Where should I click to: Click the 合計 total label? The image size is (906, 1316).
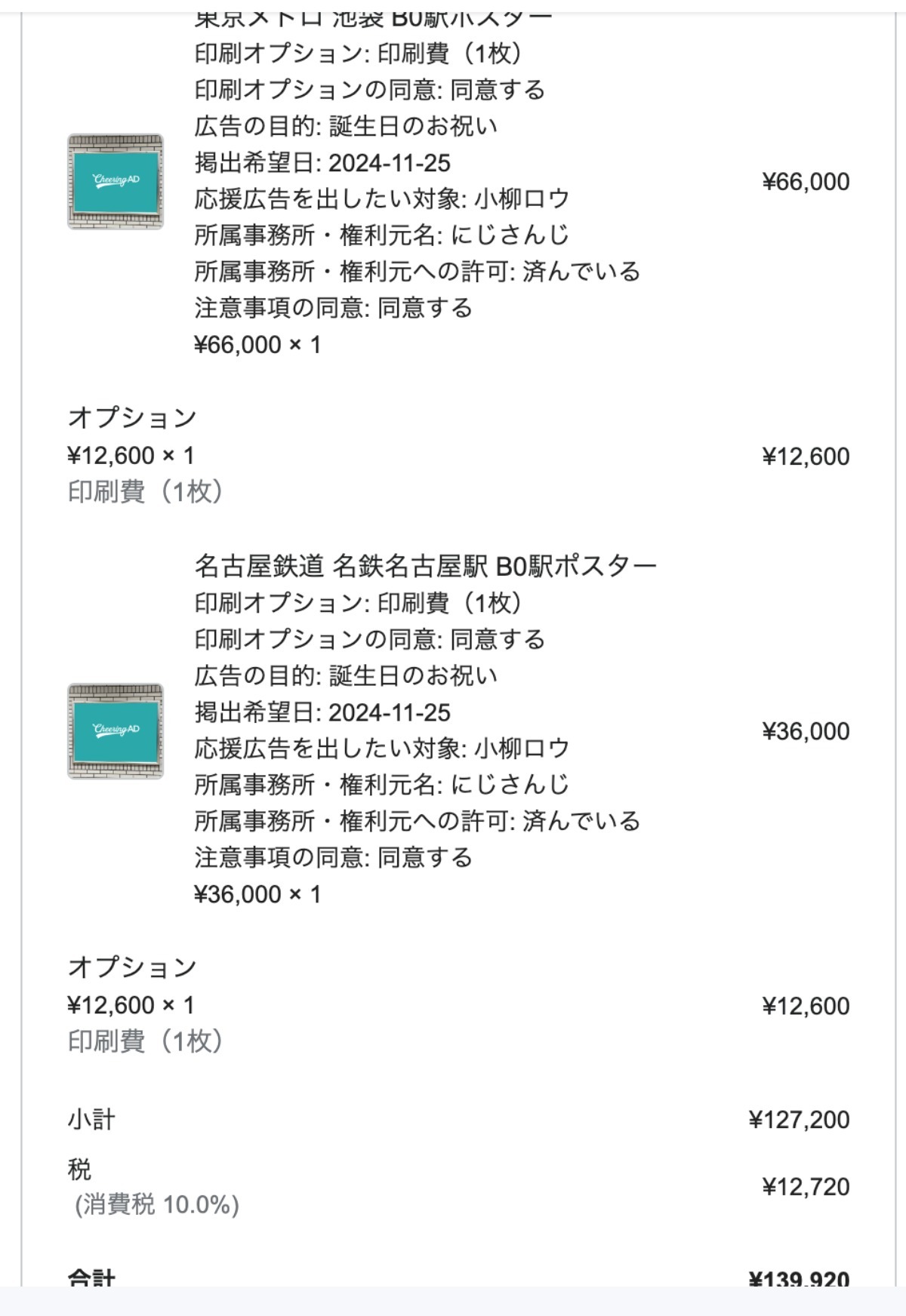pos(91,1278)
